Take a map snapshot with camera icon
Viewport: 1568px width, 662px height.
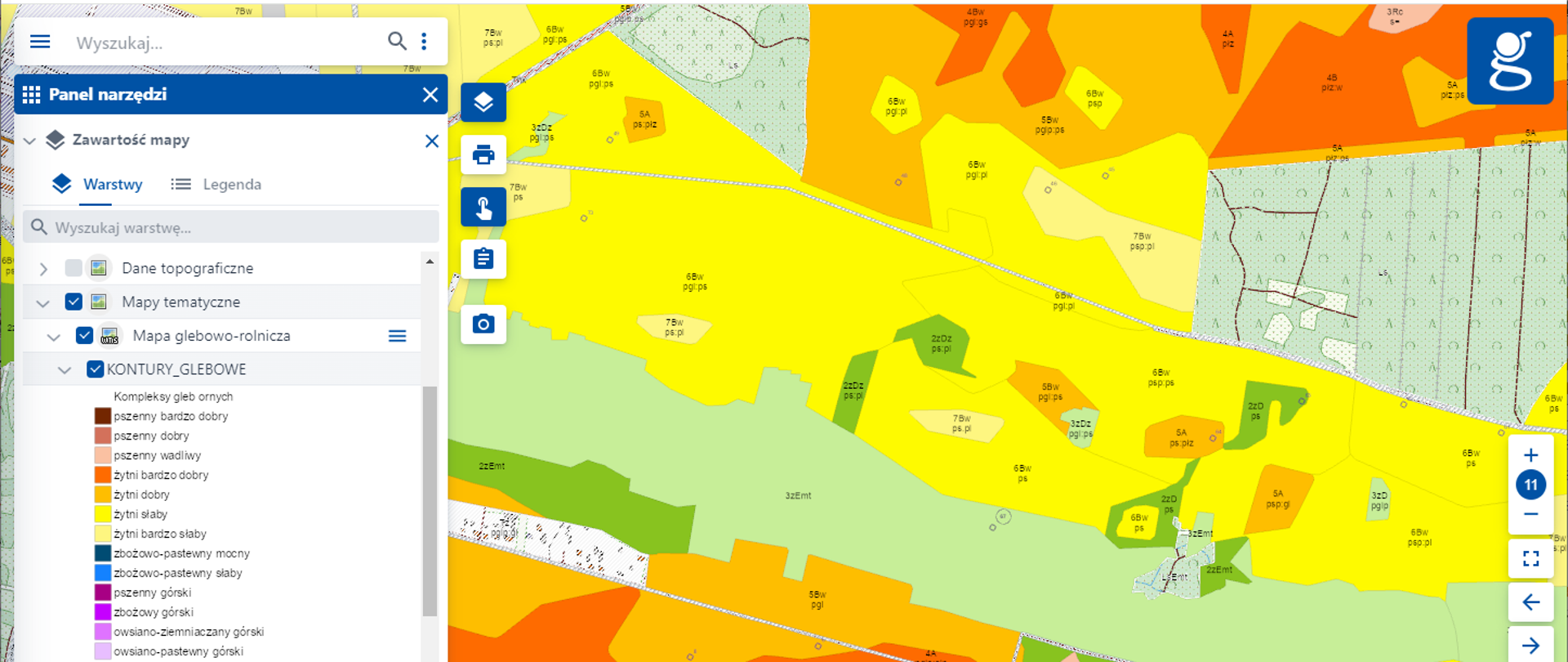[483, 324]
